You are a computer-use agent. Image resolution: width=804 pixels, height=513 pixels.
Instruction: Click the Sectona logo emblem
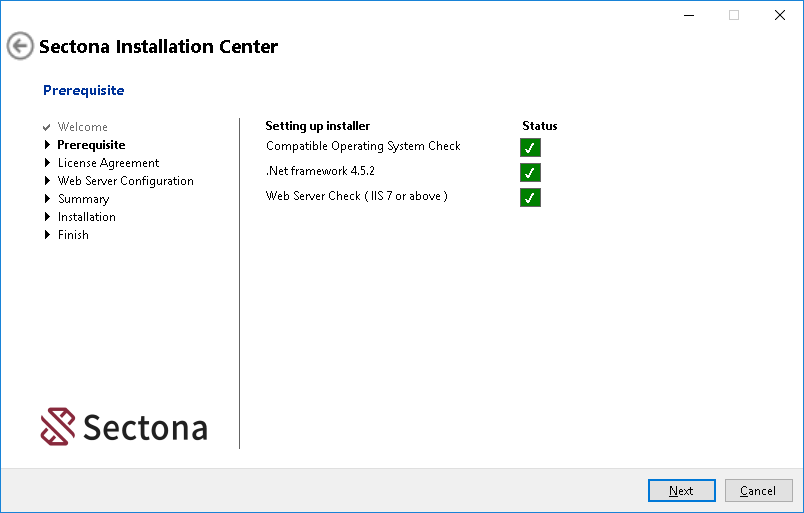point(58,426)
